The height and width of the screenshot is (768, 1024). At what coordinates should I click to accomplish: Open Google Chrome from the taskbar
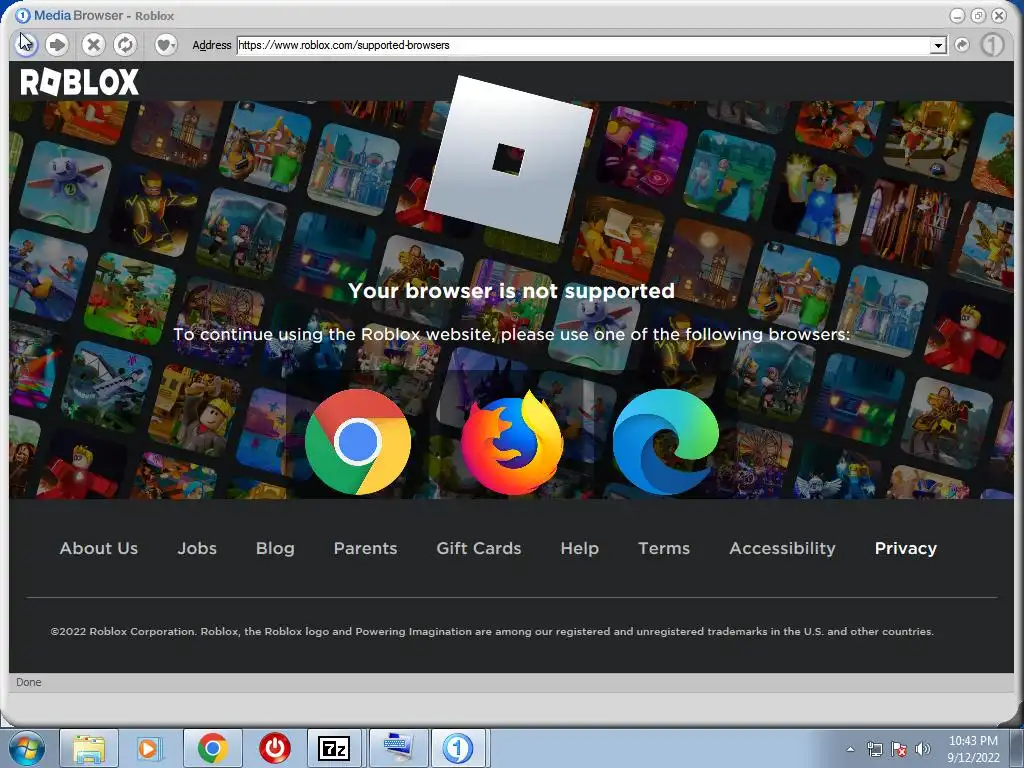pyautogui.click(x=212, y=748)
